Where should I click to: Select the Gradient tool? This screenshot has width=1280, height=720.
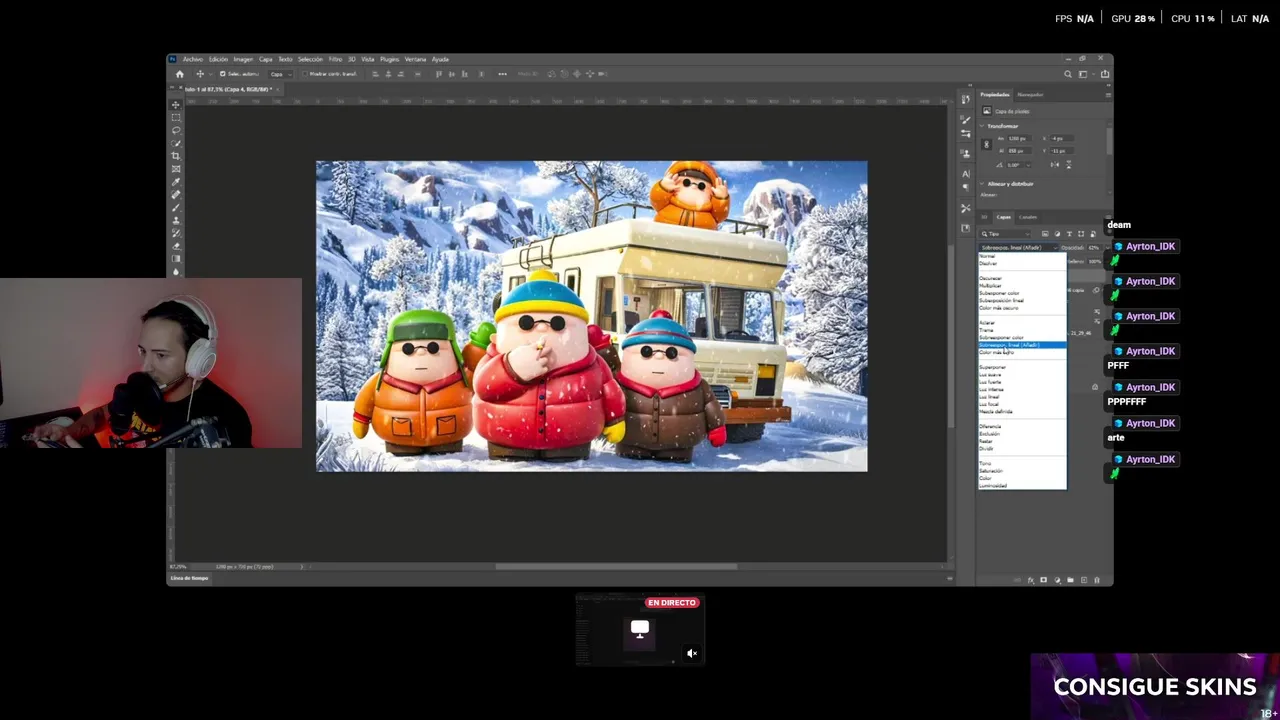point(176,259)
